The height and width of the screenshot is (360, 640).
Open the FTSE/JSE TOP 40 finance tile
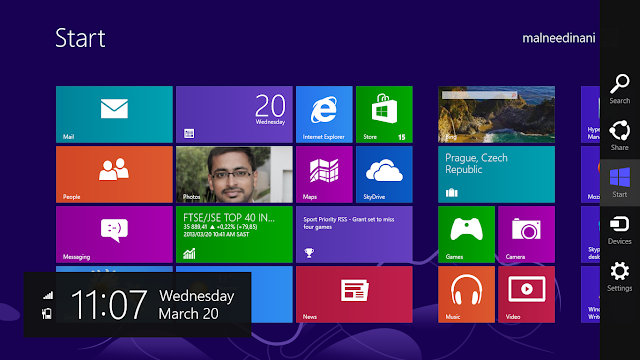(x=234, y=234)
